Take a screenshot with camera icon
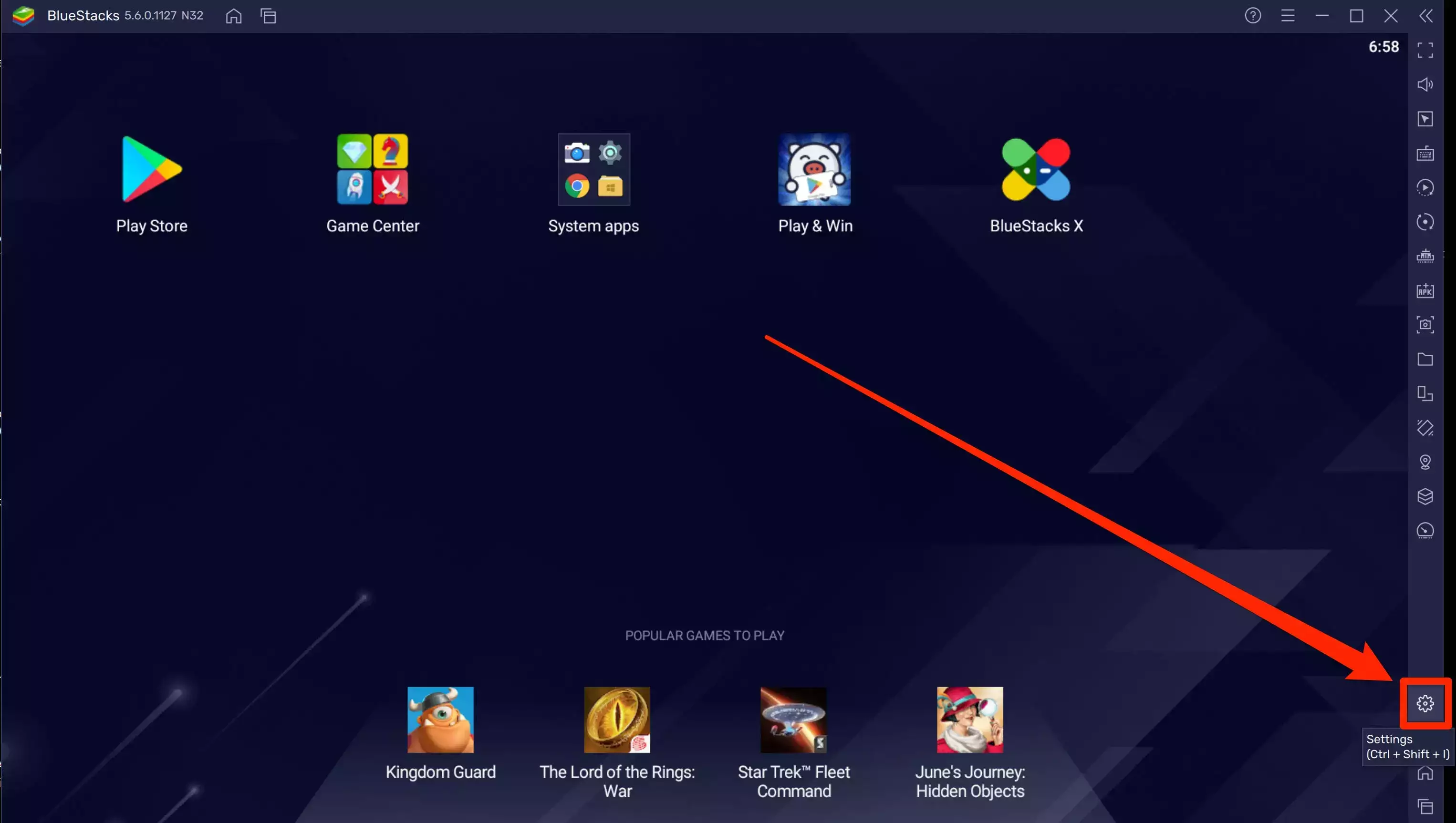Image resolution: width=1456 pixels, height=823 pixels. click(1425, 325)
